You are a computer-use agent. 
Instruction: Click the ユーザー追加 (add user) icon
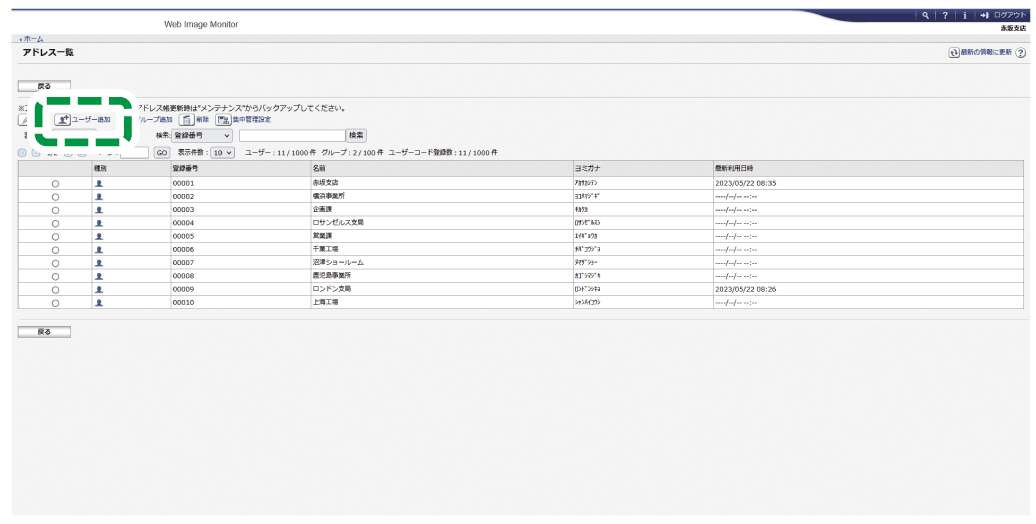(63, 119)
